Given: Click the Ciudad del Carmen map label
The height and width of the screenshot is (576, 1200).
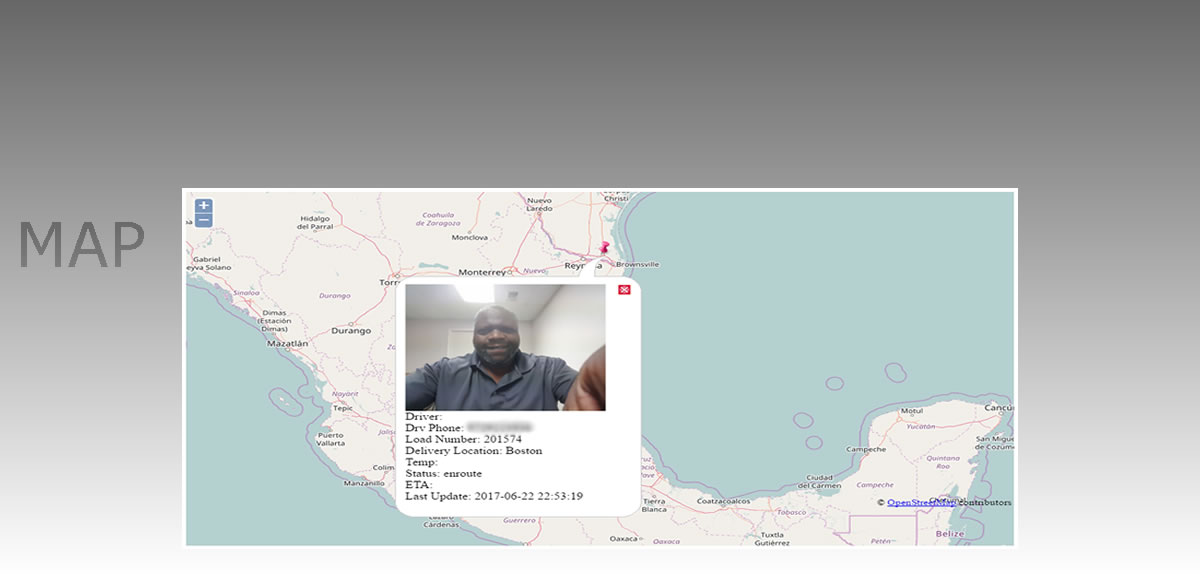Looking at the screenshot, I should click(x=820, y=481).
